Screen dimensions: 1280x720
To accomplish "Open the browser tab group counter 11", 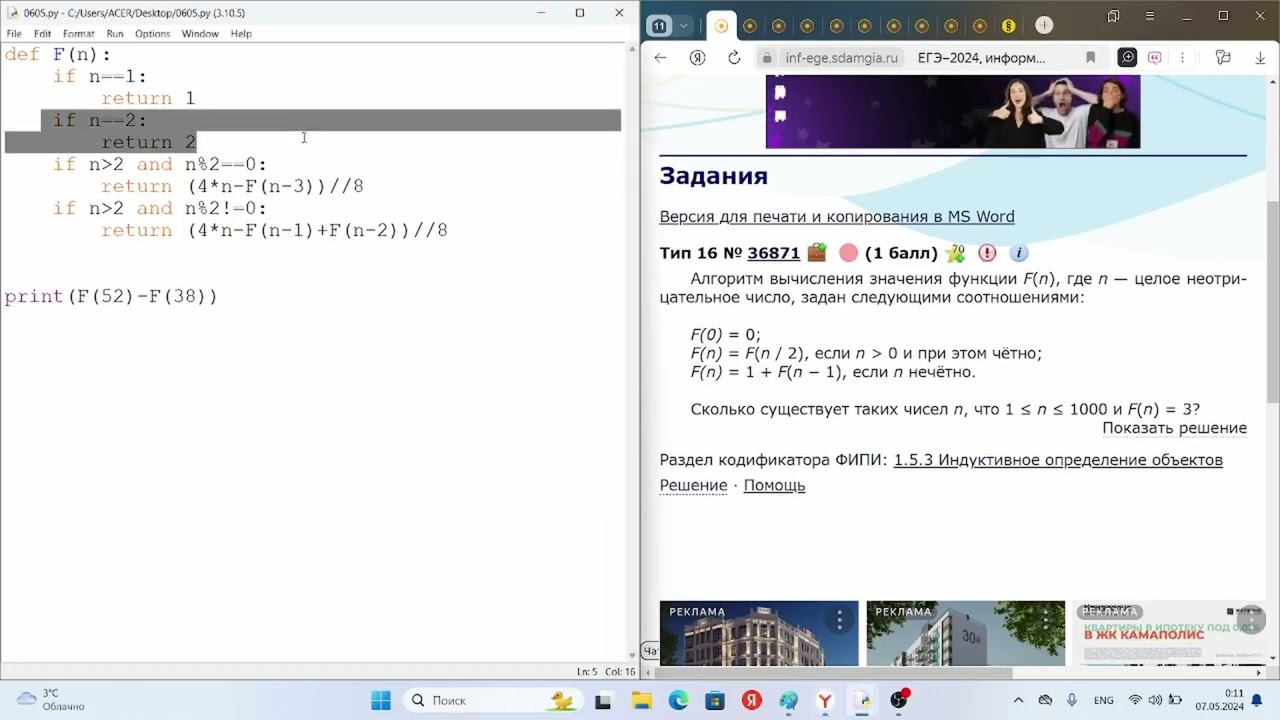I will click(x=659, y=26).
